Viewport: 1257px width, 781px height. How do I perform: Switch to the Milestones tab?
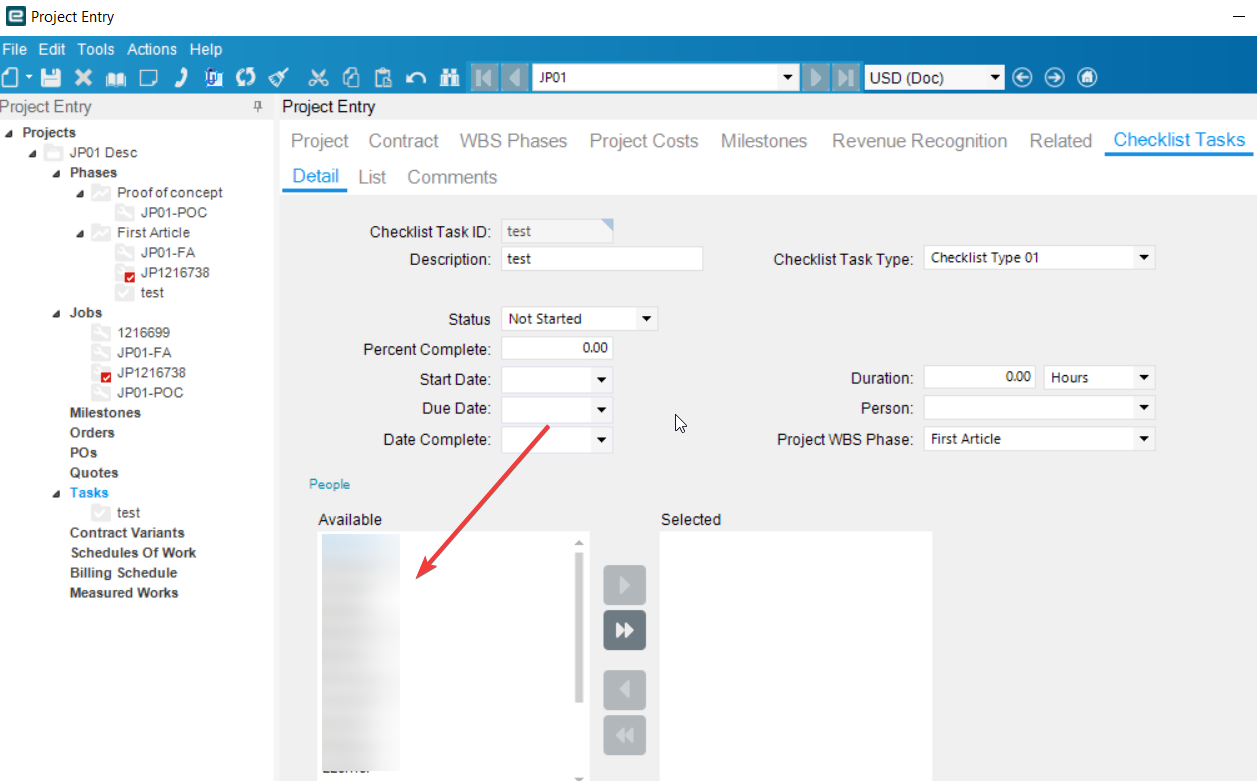pyautogui.click(x=764, y=141)
